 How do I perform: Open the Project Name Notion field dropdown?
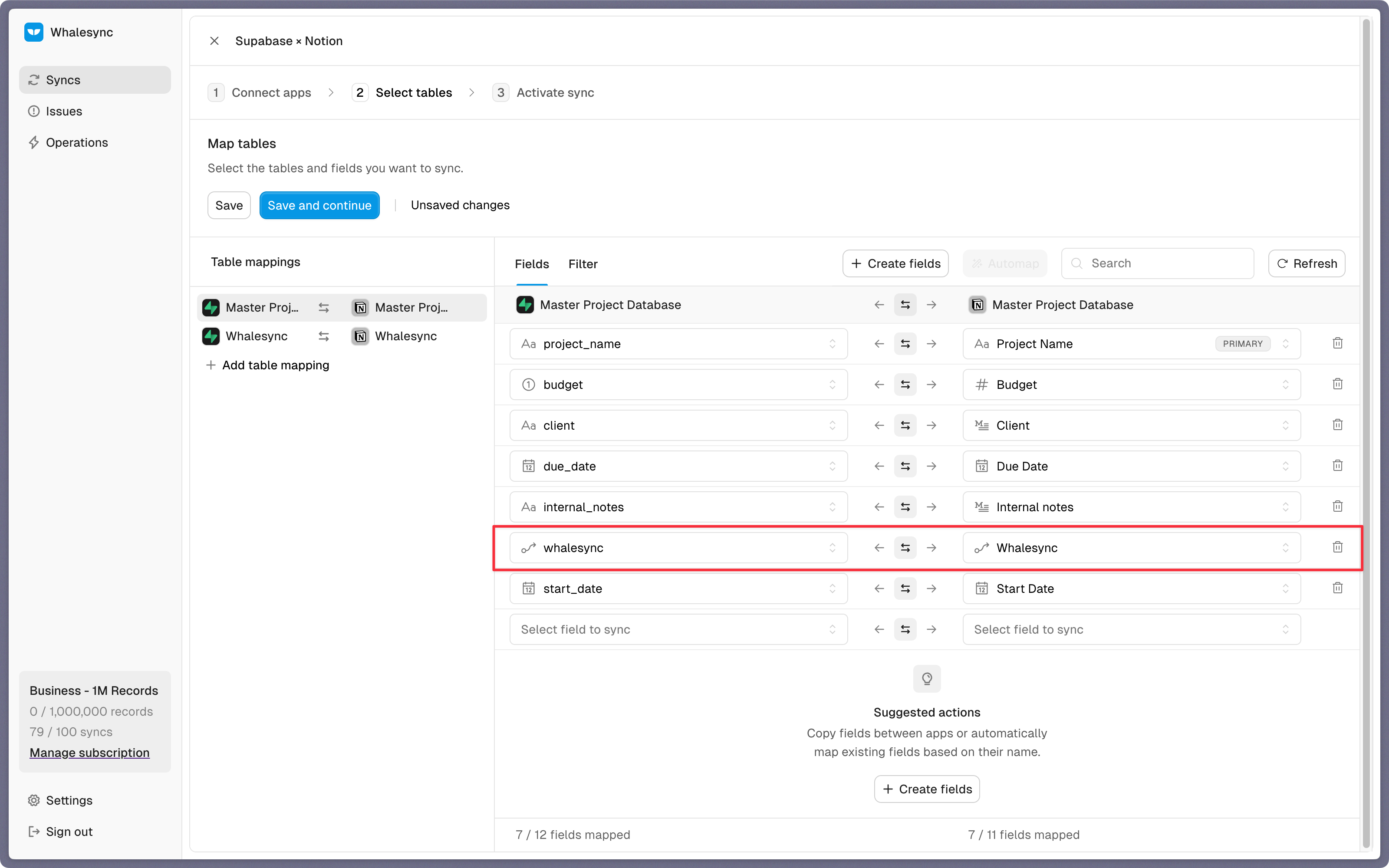click(1131, 344)
